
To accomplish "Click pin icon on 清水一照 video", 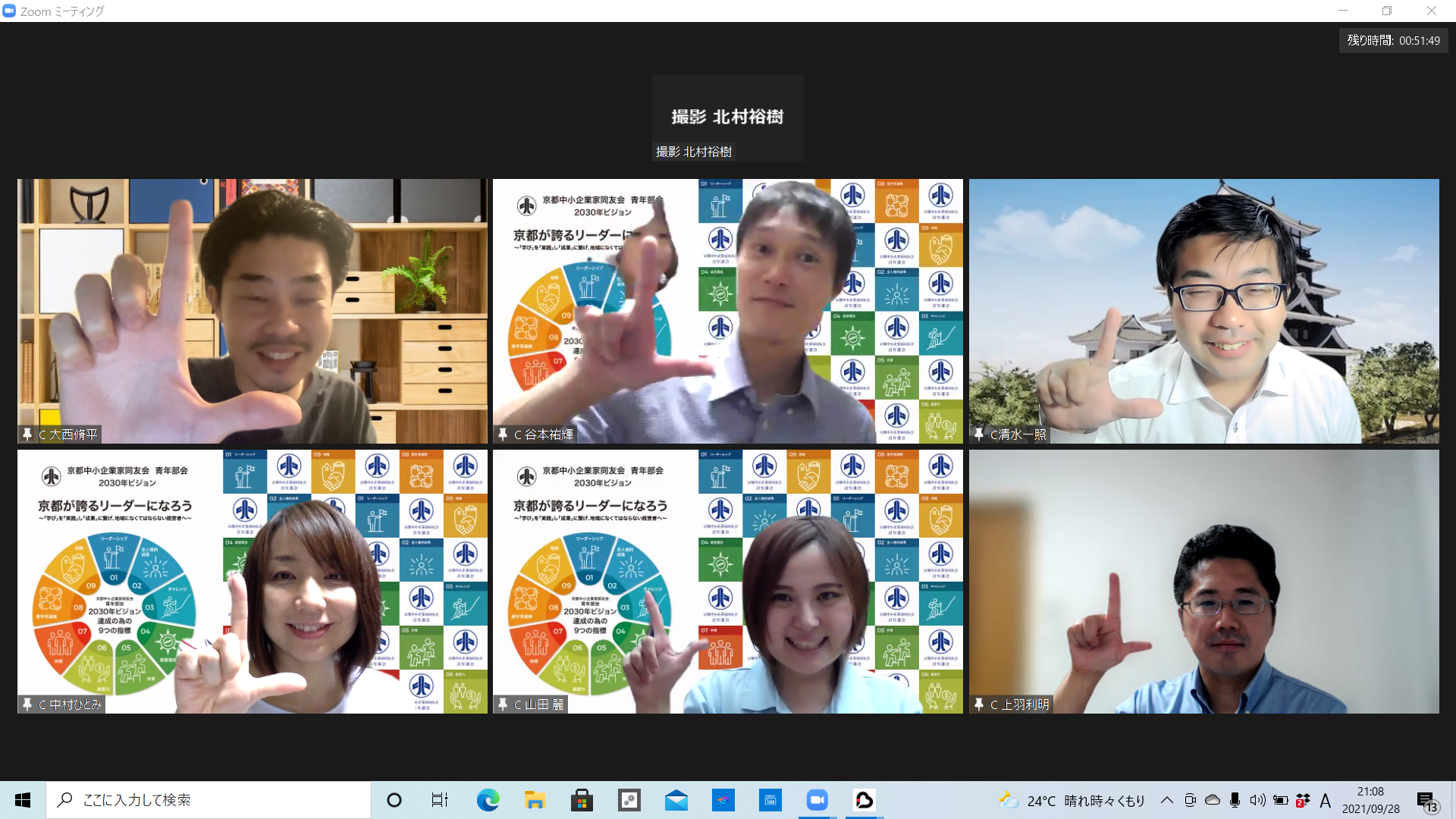I will [x=978, y=435].
